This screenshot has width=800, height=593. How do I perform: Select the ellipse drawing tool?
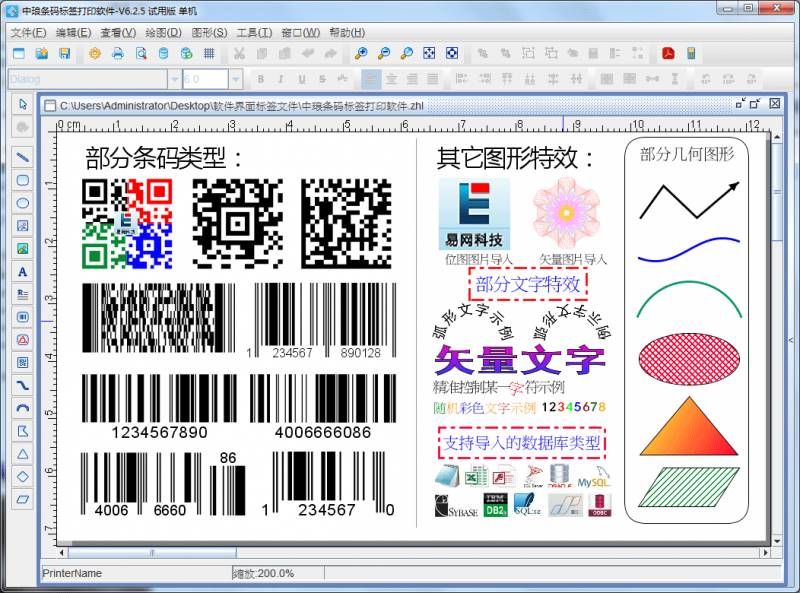[22, 203]
